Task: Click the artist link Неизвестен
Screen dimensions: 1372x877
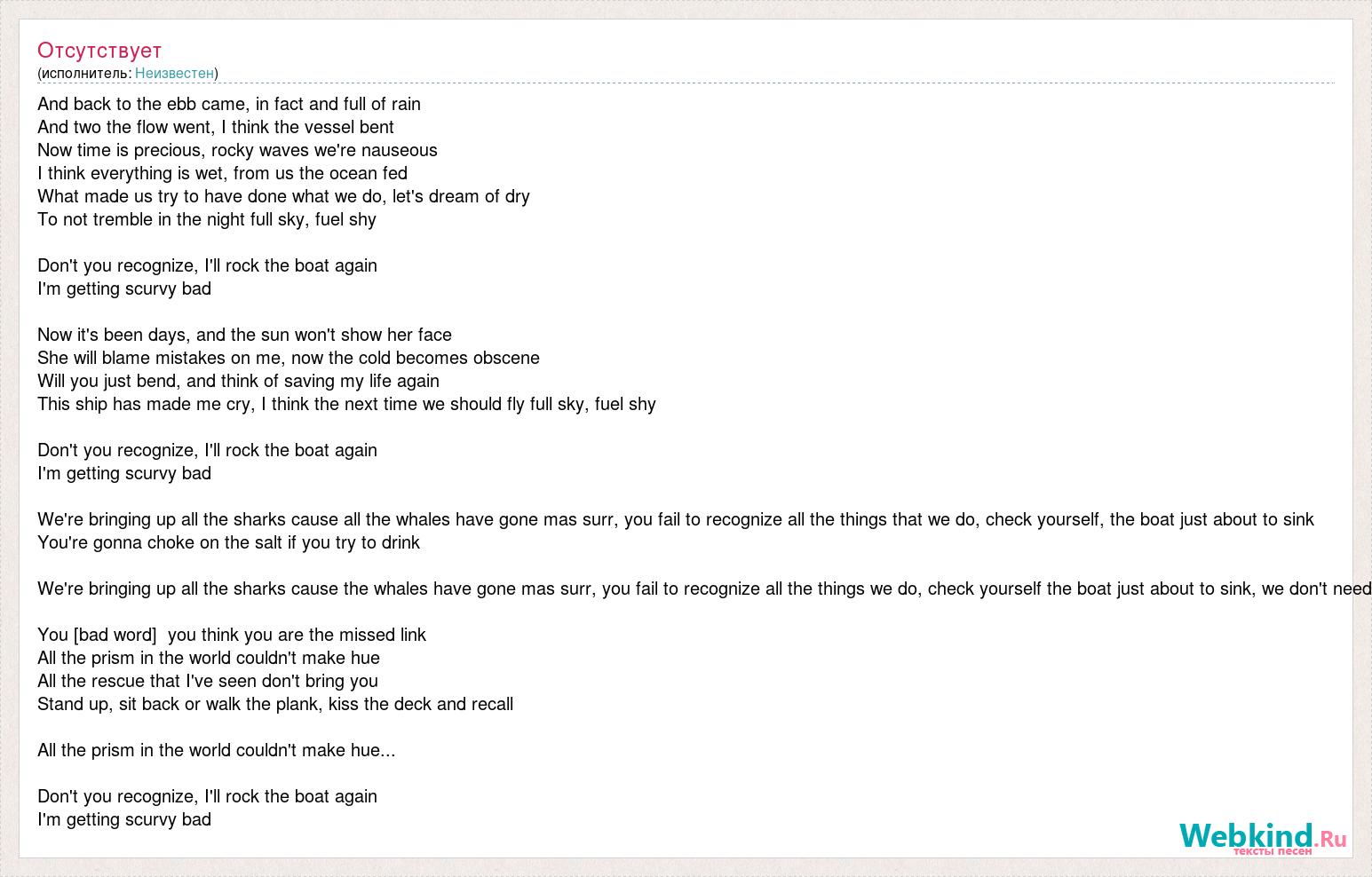Action: coord(174,73)
